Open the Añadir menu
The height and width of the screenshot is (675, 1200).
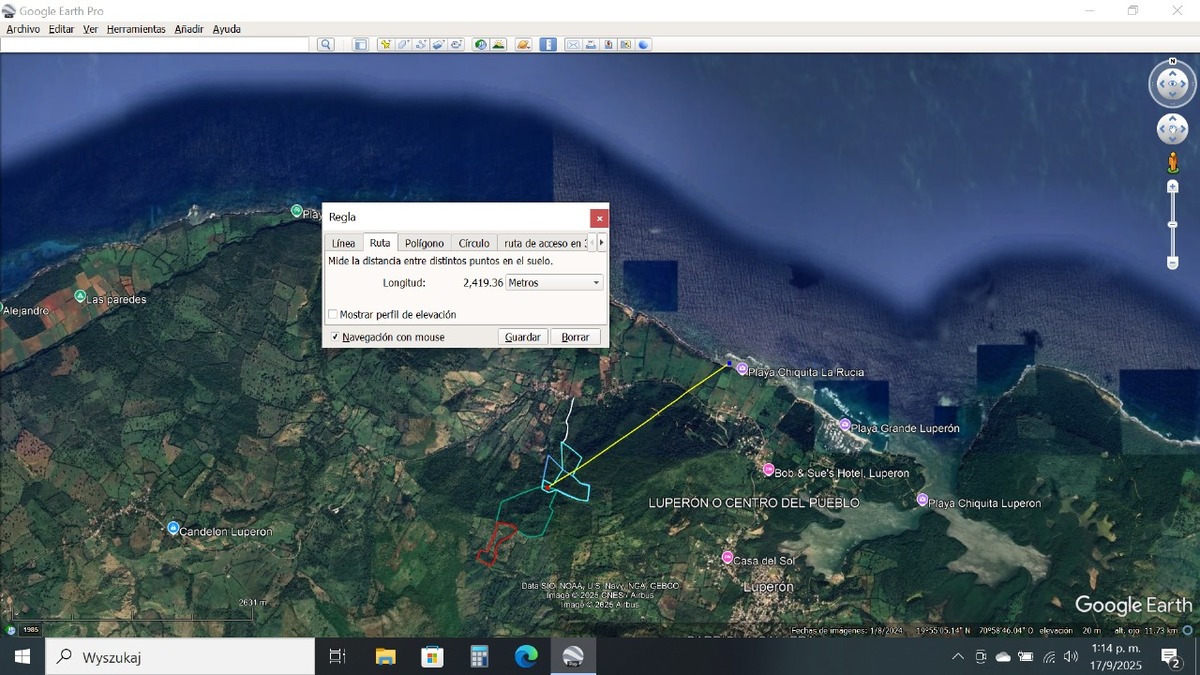189,29
